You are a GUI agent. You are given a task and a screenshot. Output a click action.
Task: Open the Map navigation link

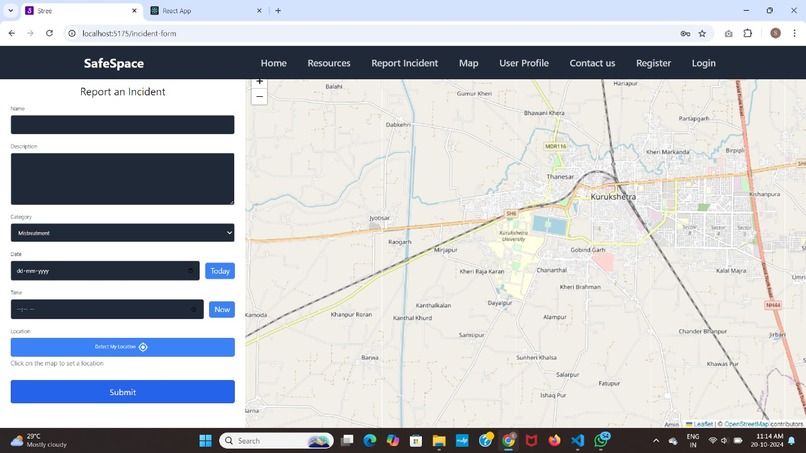point(468,63)
